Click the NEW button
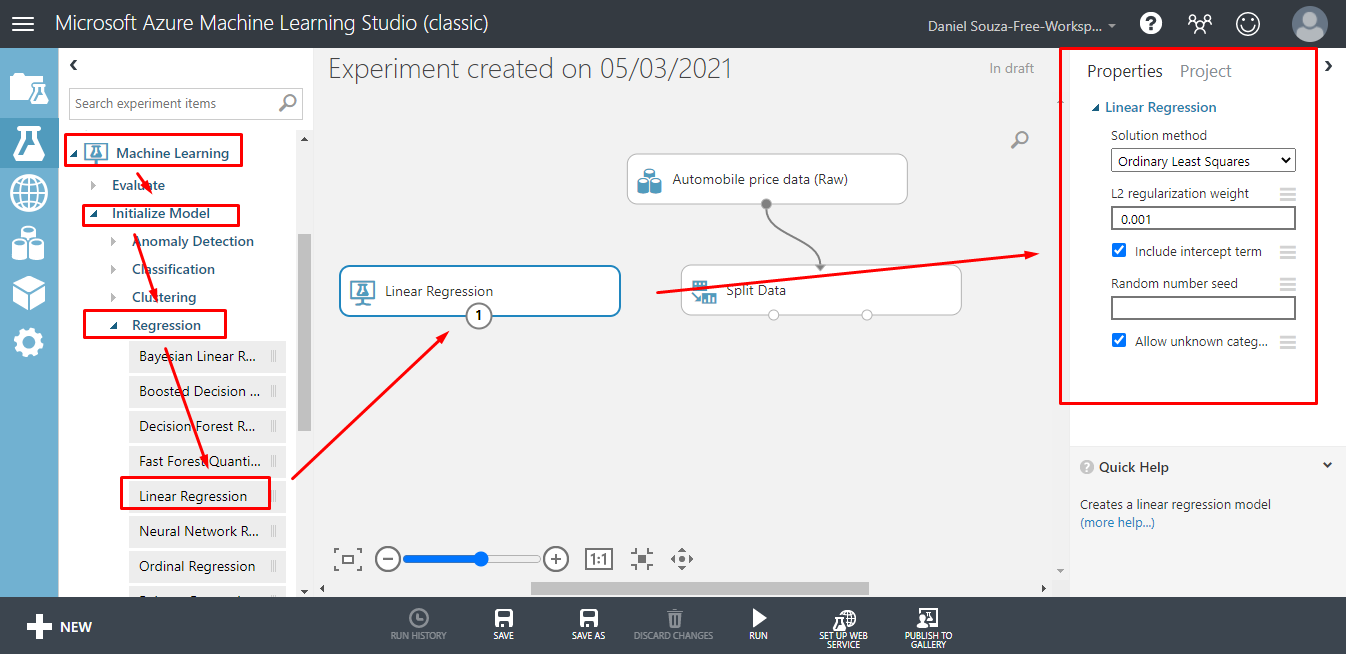The height and width of the screenshot is (654, 1346). pos(60,627)
